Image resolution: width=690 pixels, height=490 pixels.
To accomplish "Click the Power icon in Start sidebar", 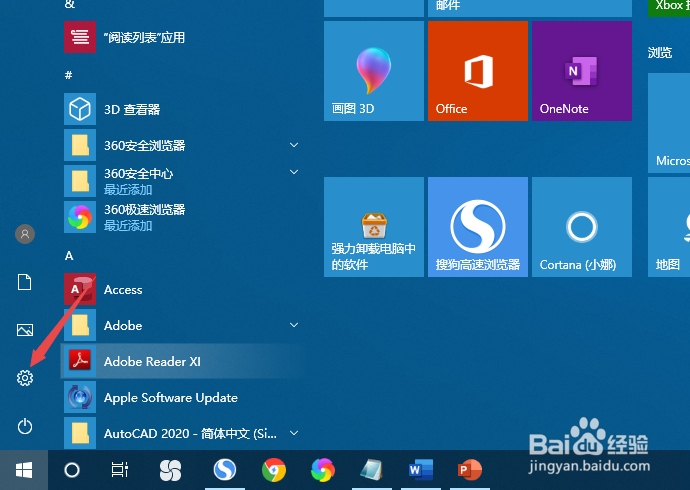I will (25, 426).
